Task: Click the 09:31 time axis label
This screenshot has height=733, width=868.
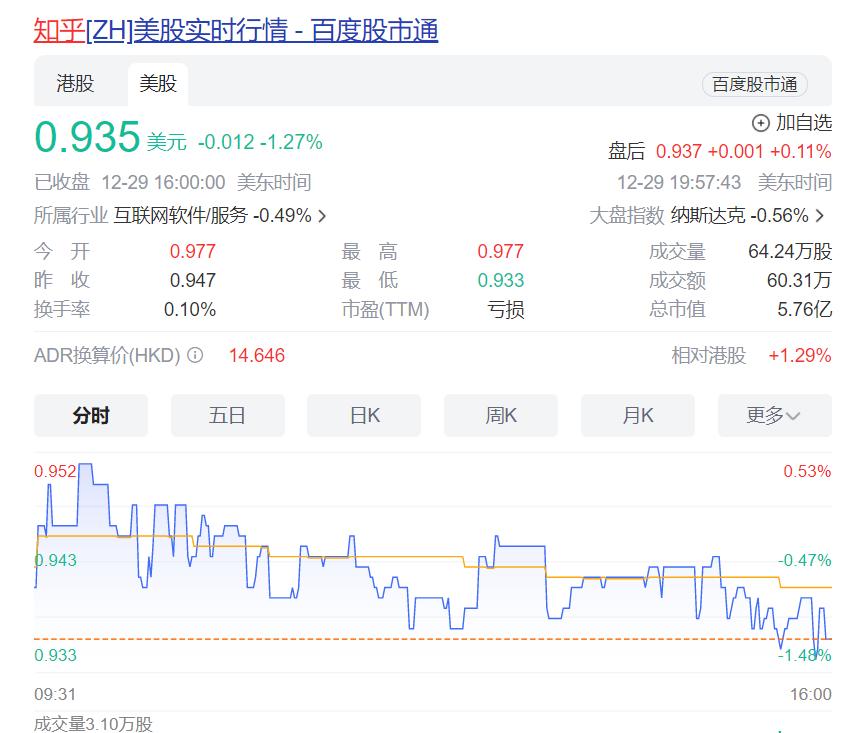Action: 55,694
